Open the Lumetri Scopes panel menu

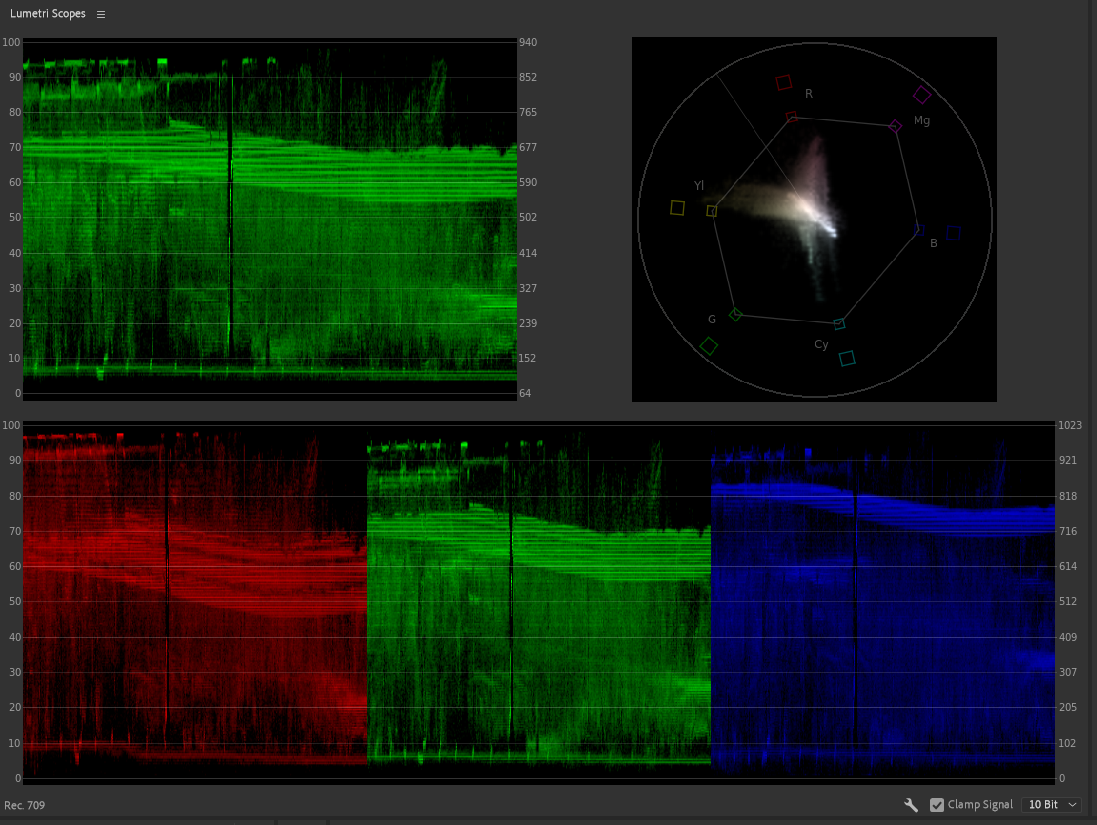pyautogui.click(x=100, y=14)
